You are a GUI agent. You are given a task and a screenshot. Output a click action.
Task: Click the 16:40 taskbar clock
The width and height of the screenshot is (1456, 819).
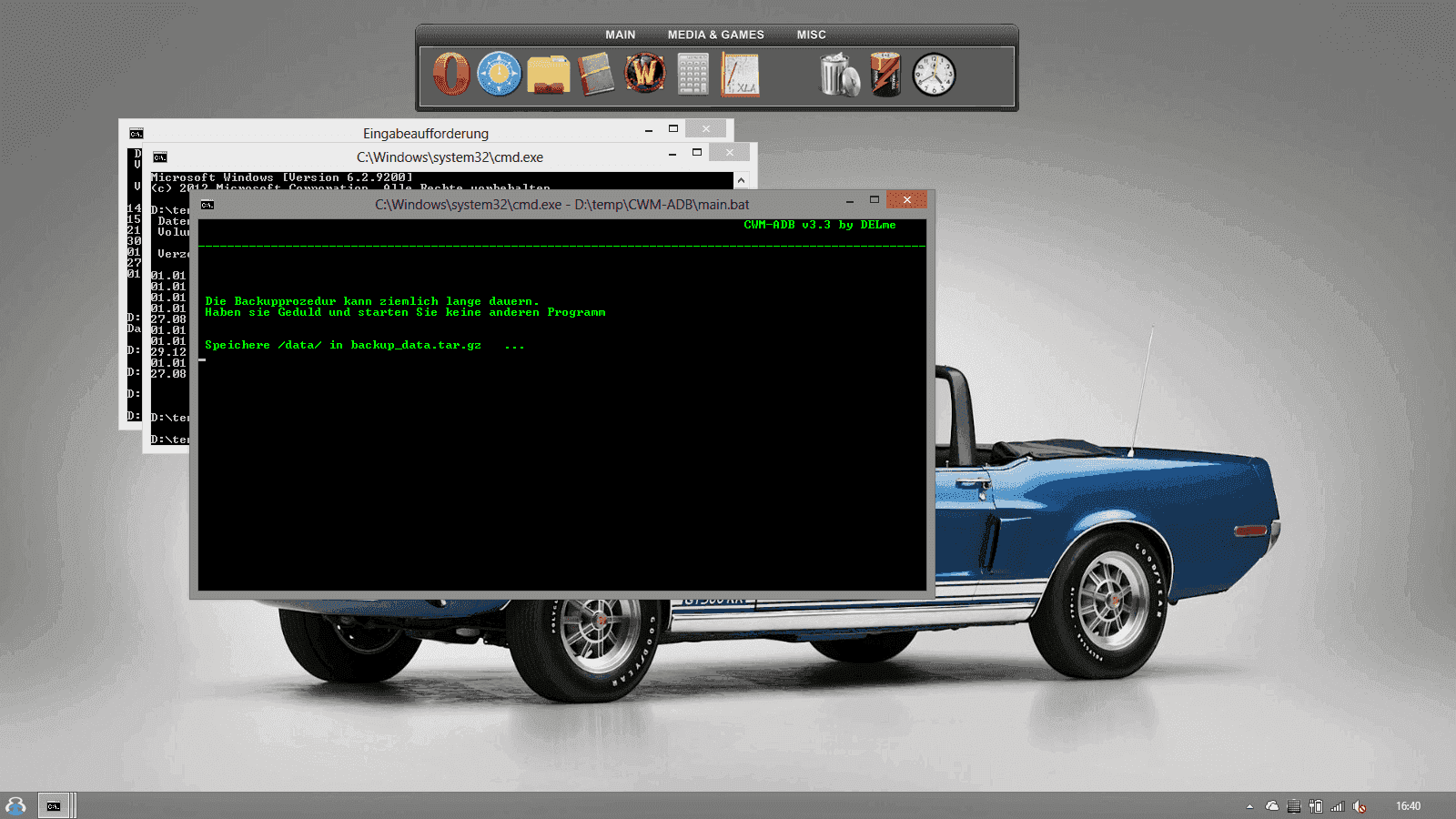point(1408,806)
